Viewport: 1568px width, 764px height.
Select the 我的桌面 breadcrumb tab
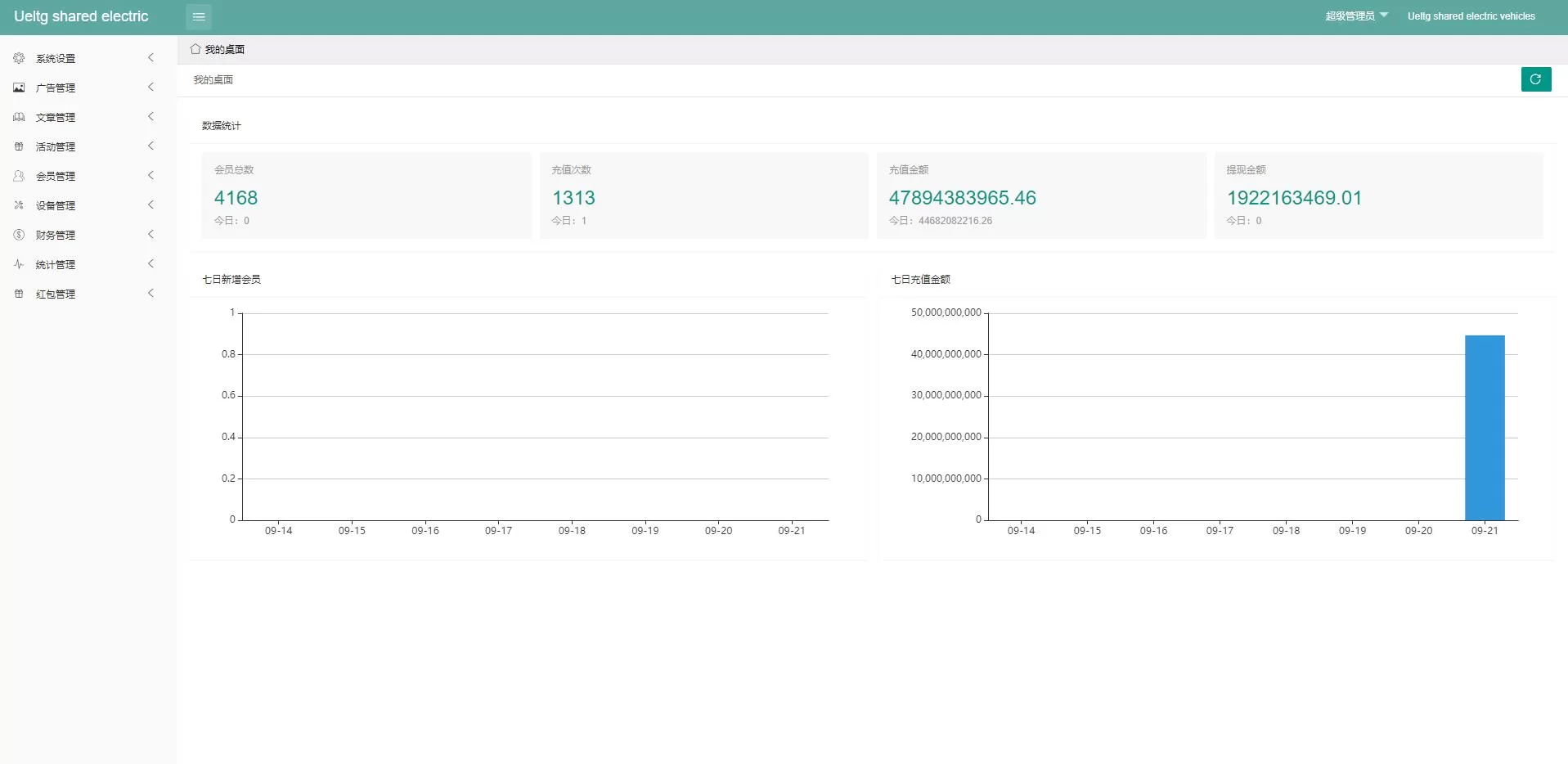click(218, 49)
